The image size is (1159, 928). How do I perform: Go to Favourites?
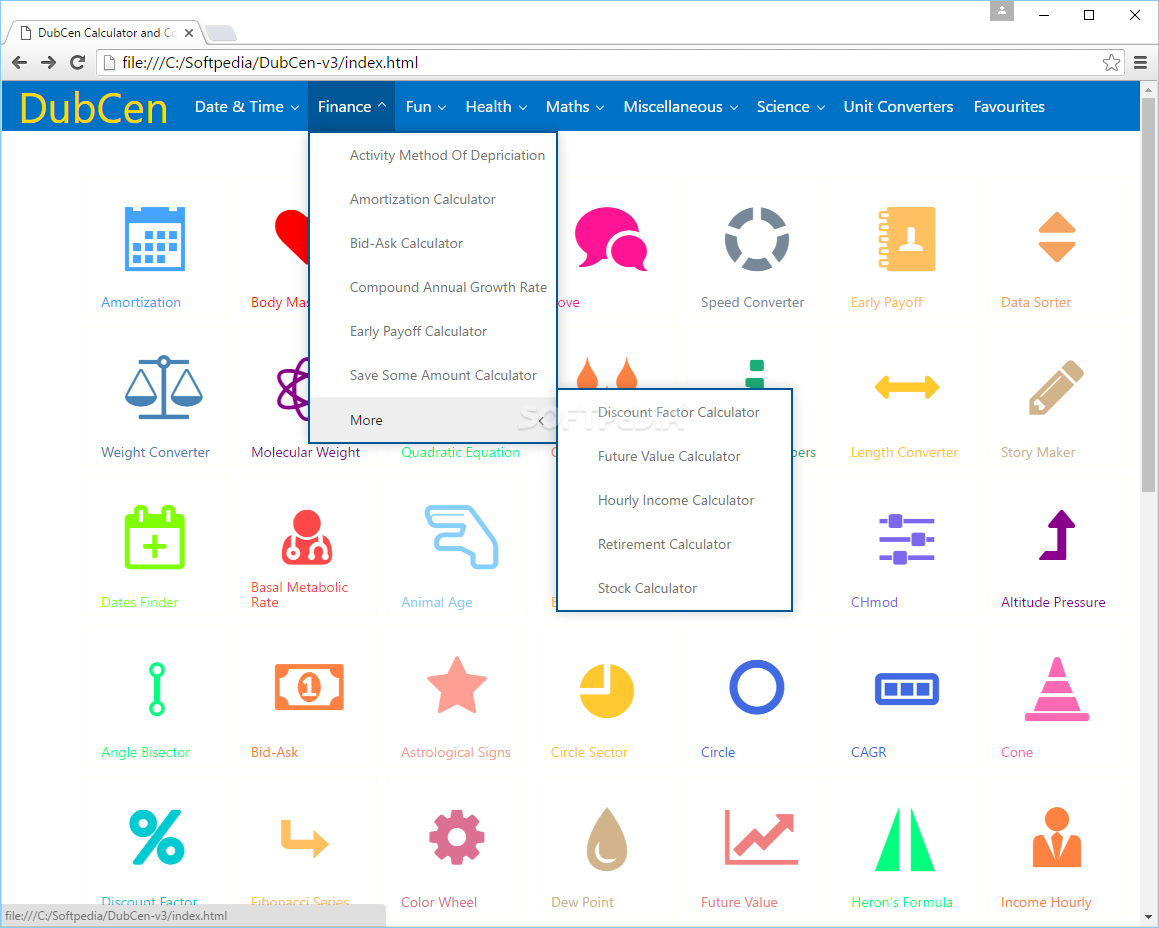pos(1009,106)
